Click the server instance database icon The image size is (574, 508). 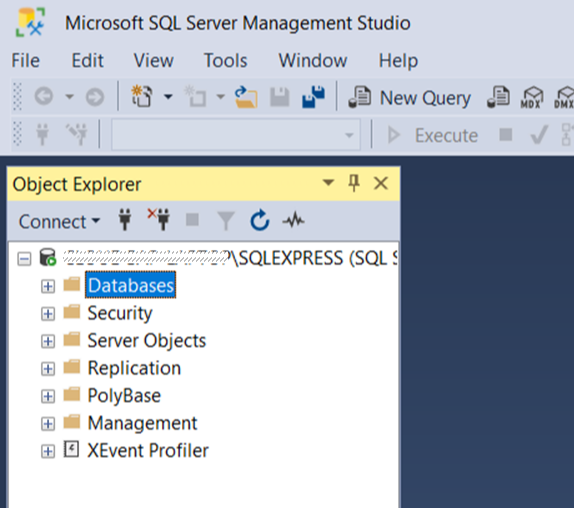click(48, 257)
